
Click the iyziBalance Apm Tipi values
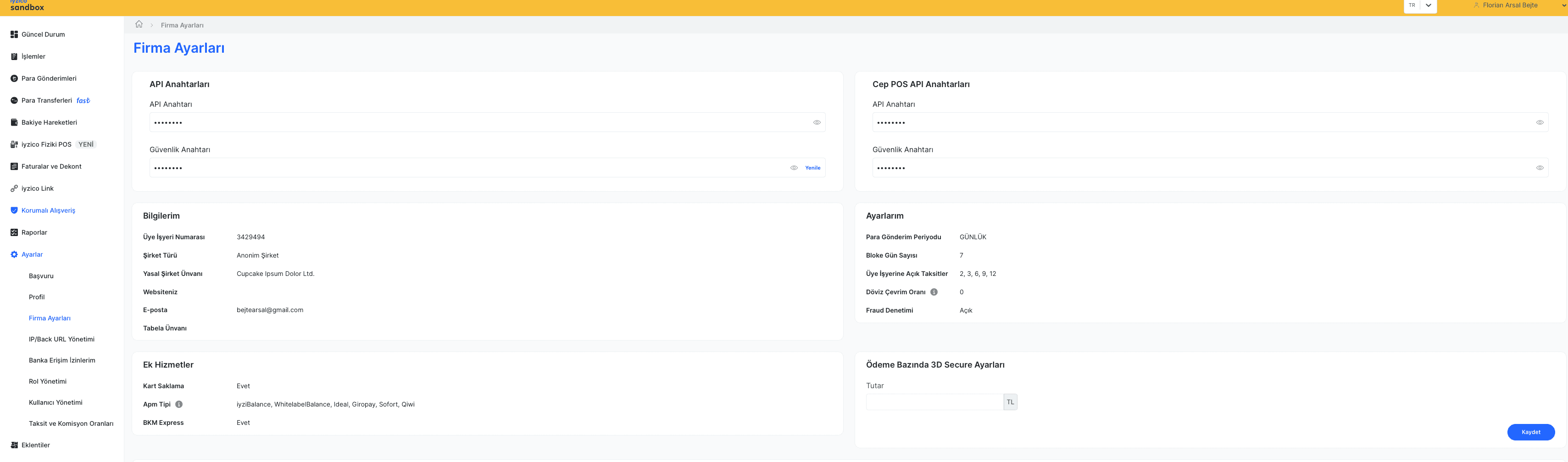[326, 404]
